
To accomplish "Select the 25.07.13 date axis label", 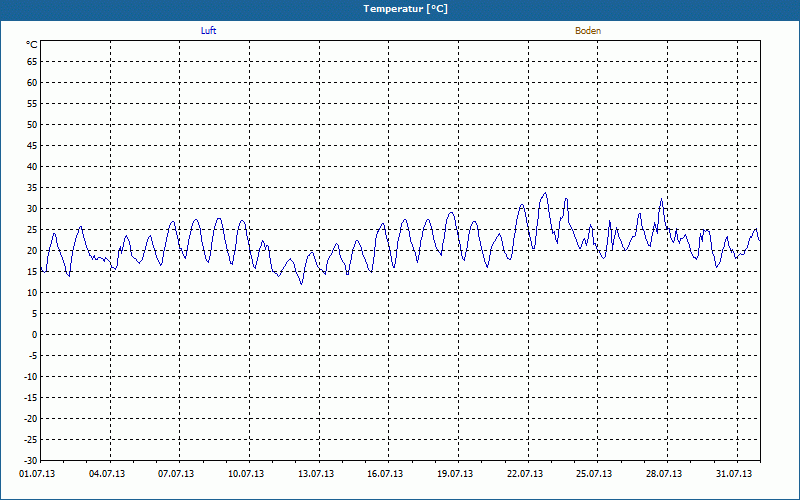I will (594, 474).
